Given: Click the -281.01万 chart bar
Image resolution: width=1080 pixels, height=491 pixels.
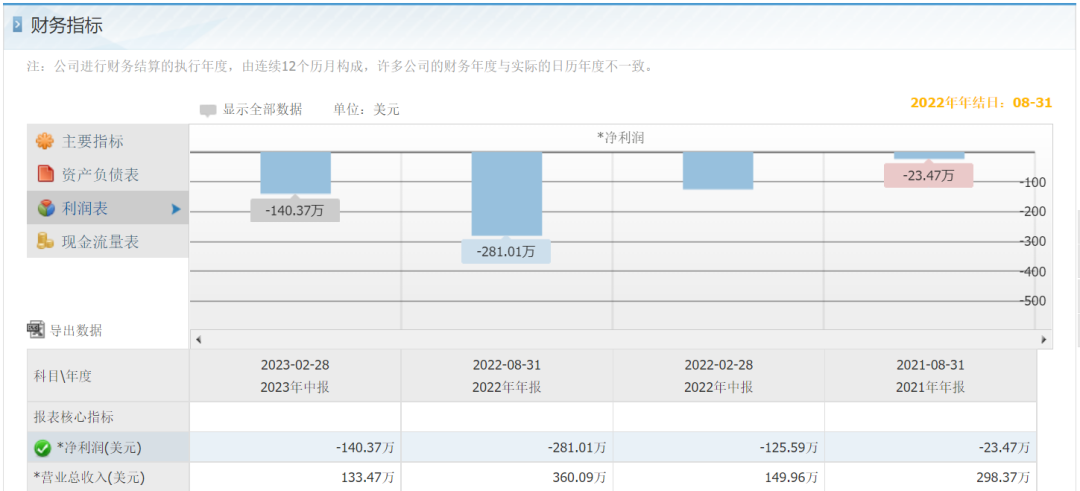Looking at the screenshot, I should click(506, 193).
